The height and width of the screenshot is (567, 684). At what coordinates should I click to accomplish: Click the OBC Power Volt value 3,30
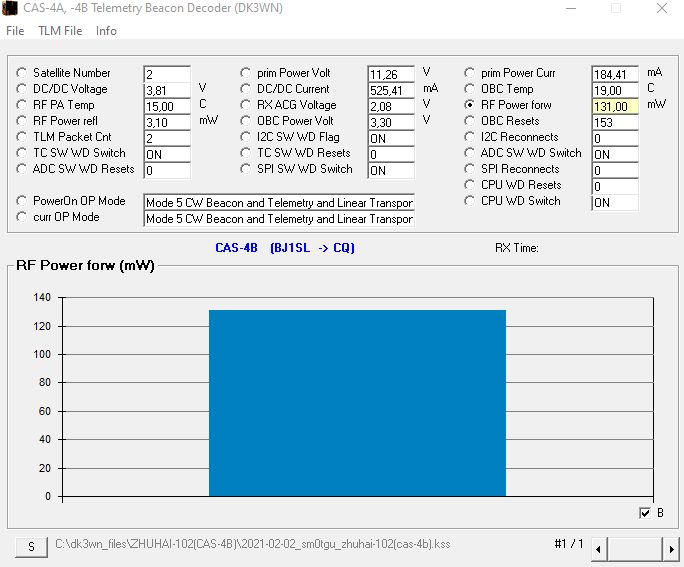pos(391,123)
